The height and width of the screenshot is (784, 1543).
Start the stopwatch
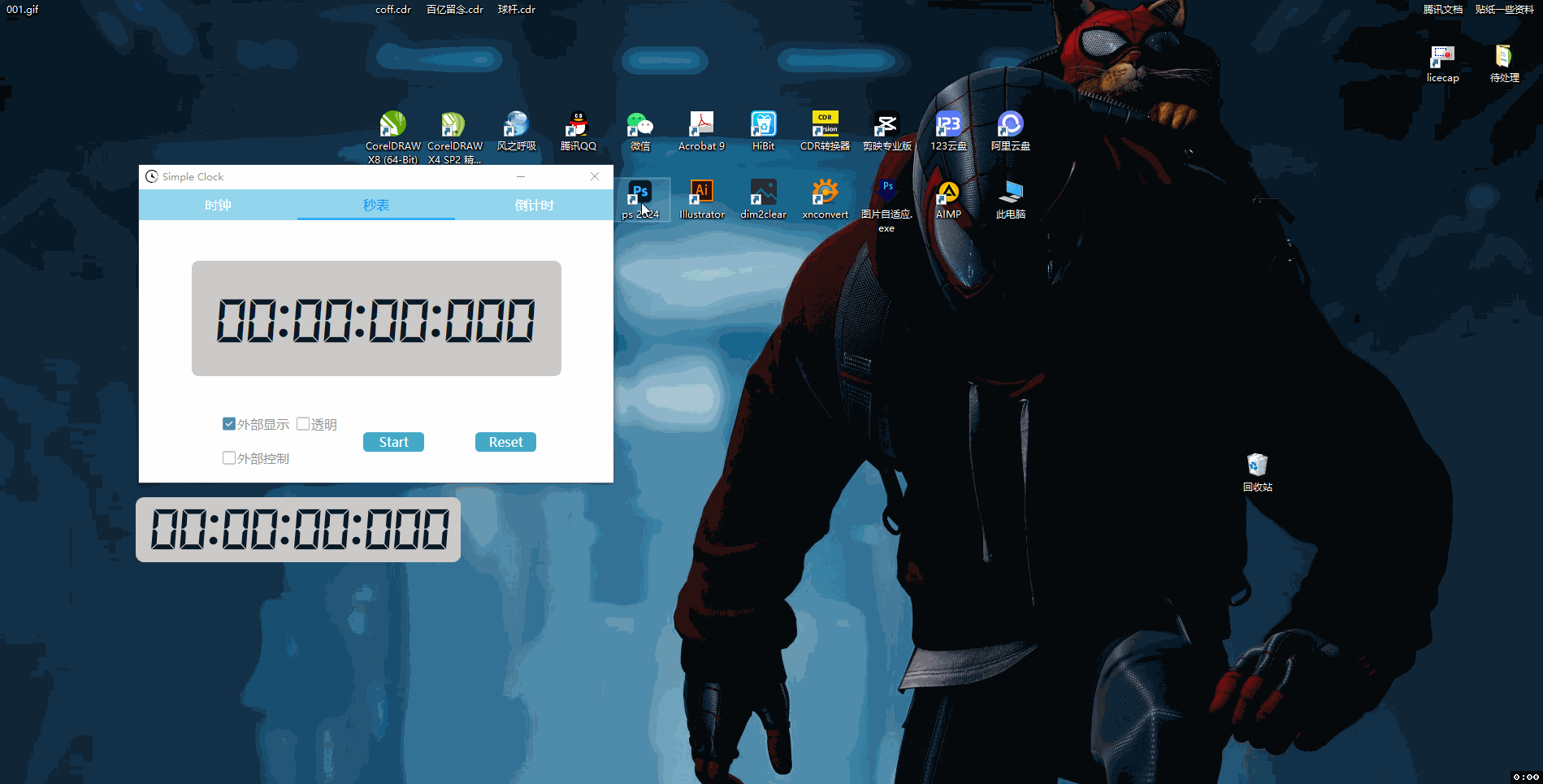393,442
